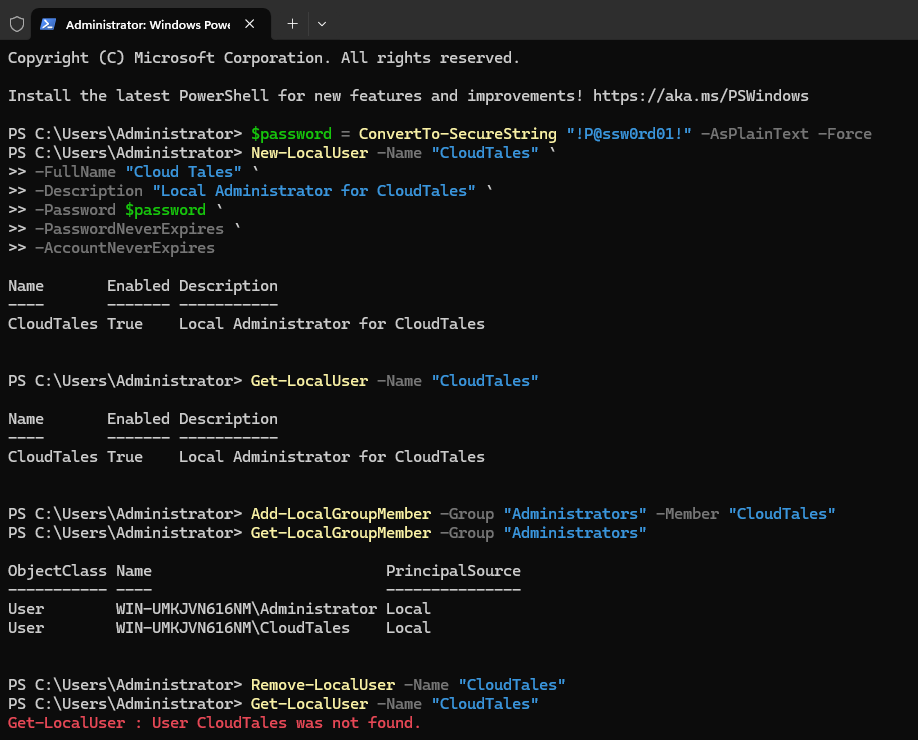Click the PrincipalSource column header
The width and height of the screenshot is (918, 740).
(x=453, y=571)
